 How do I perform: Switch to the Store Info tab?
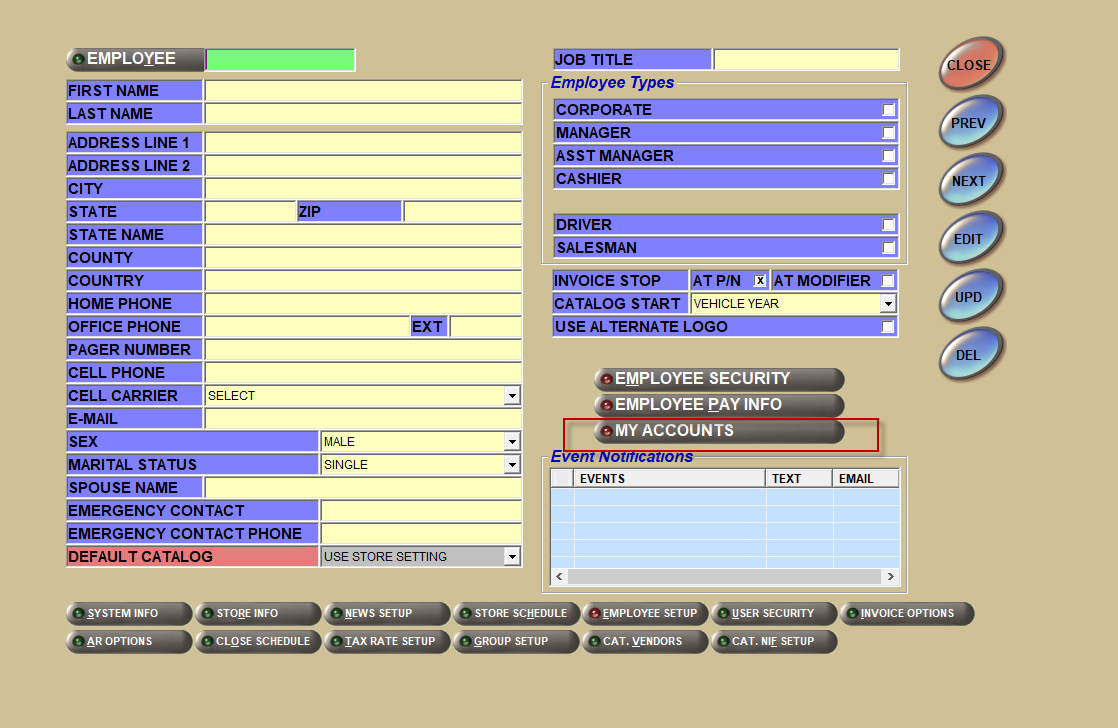tap(258, 613)
